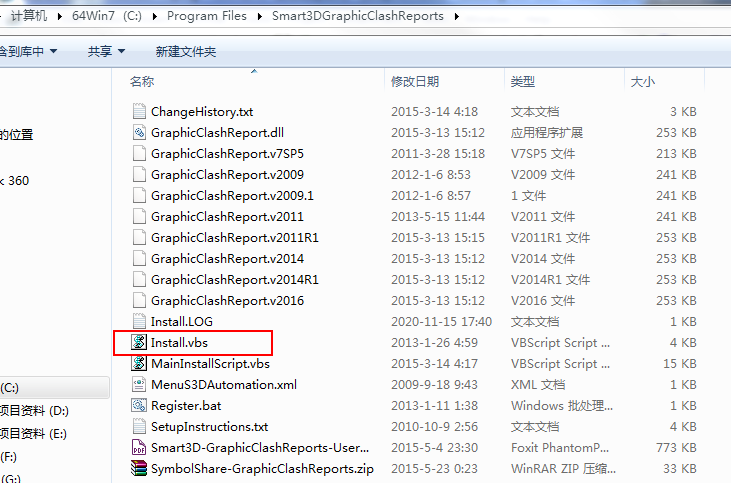Select the MainInstallScript.vbs script icon
This screenshot has height=483, width=731.
[138, 363]
